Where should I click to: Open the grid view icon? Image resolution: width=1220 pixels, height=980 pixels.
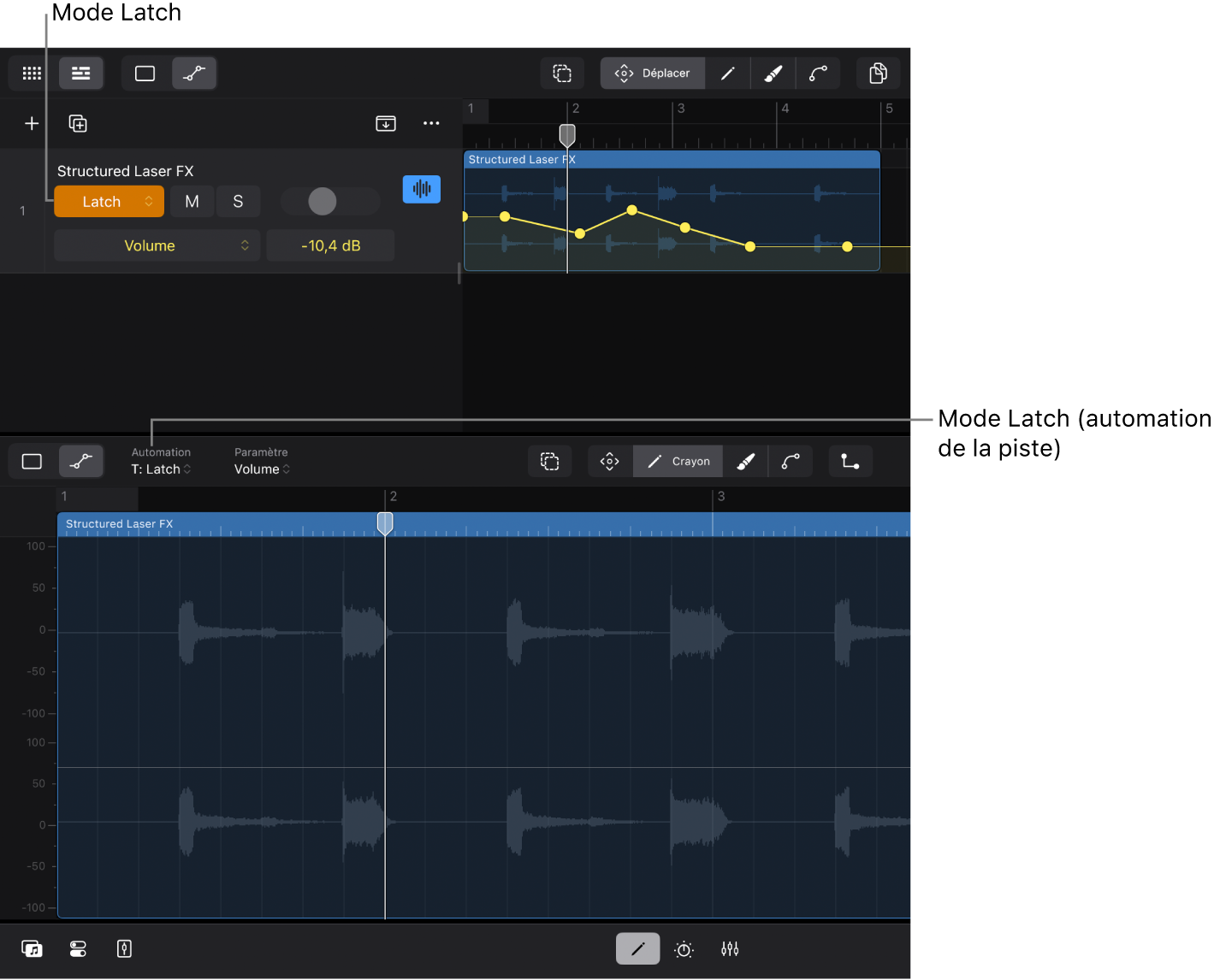(32, 74)
